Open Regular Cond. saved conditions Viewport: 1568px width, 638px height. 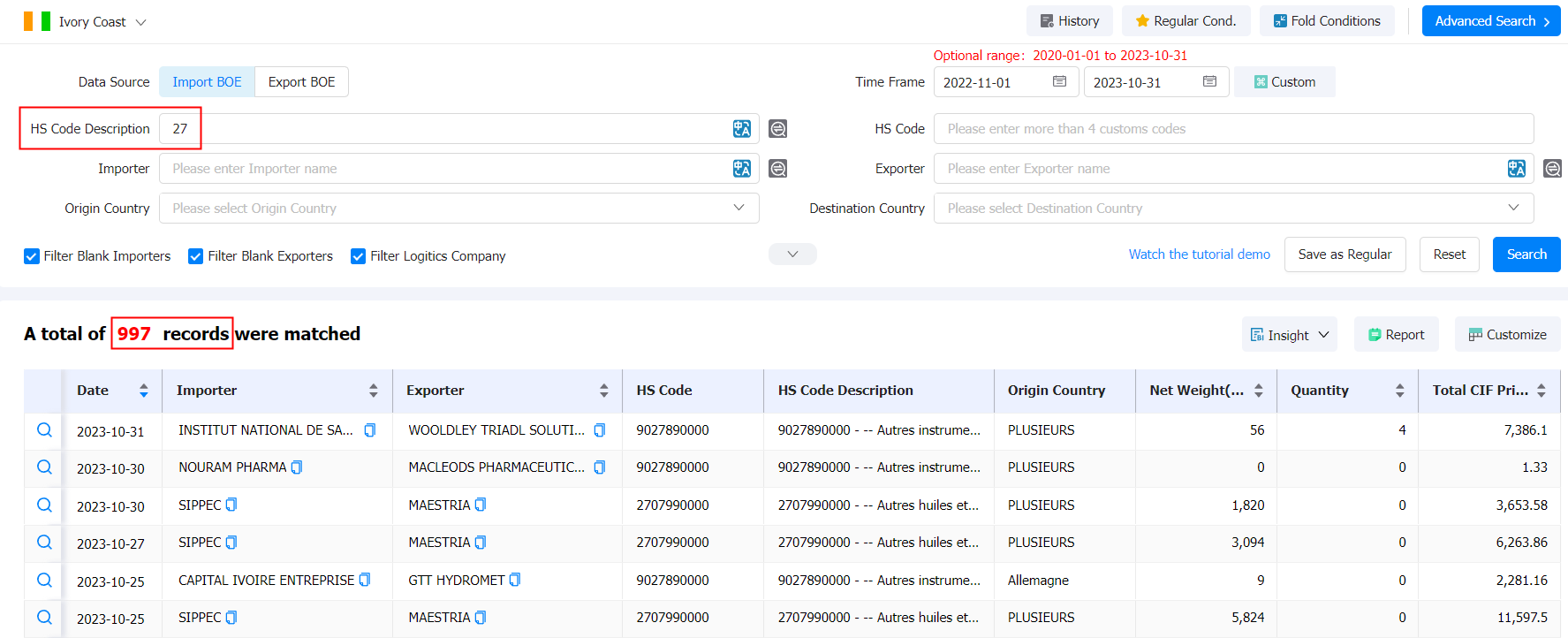1185,21
